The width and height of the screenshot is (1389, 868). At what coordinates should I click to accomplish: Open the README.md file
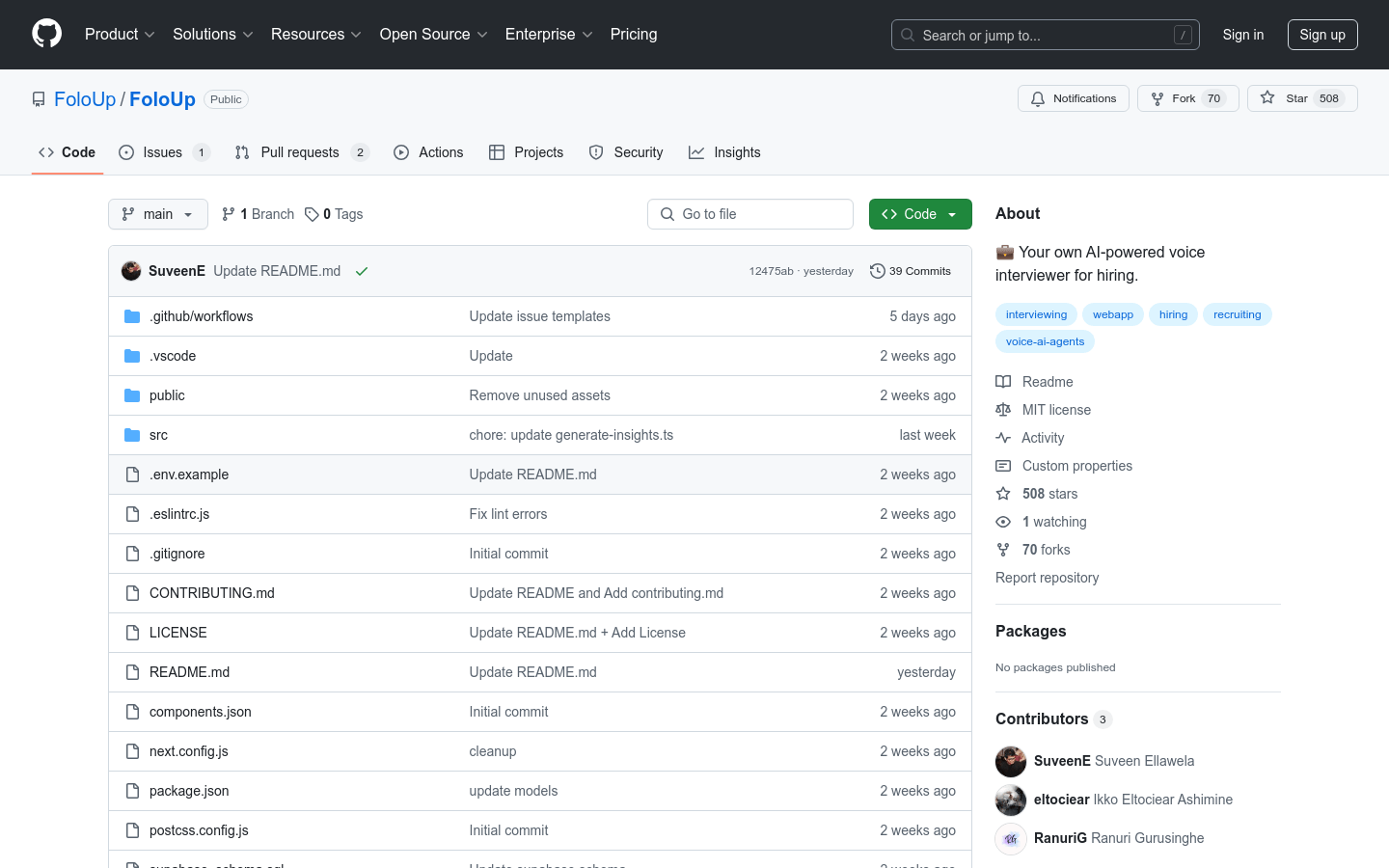pyautogui.click(x=189, y=672)
